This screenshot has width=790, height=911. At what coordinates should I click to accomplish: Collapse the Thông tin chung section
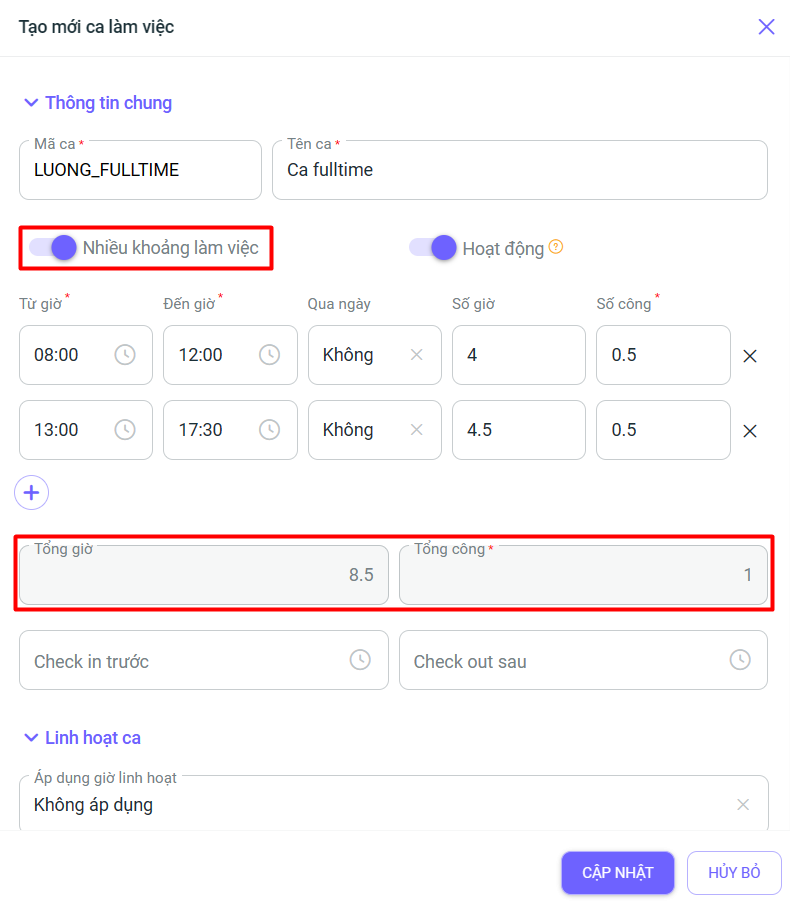click(x=32, y=102)
